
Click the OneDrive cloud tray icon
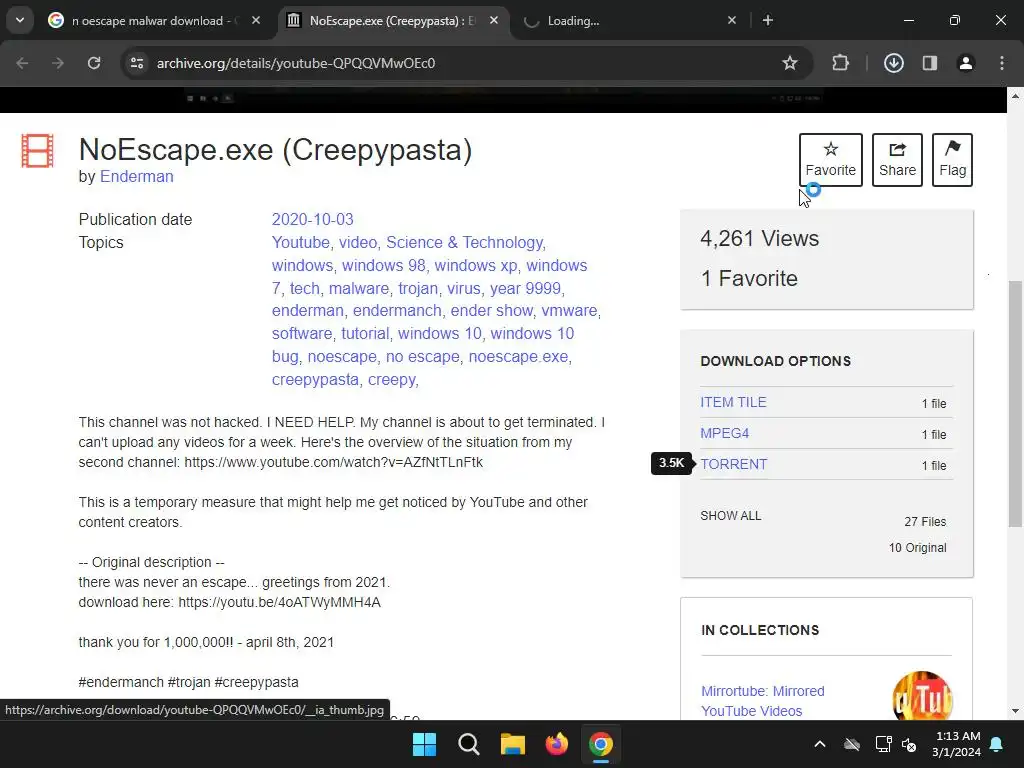852,744
